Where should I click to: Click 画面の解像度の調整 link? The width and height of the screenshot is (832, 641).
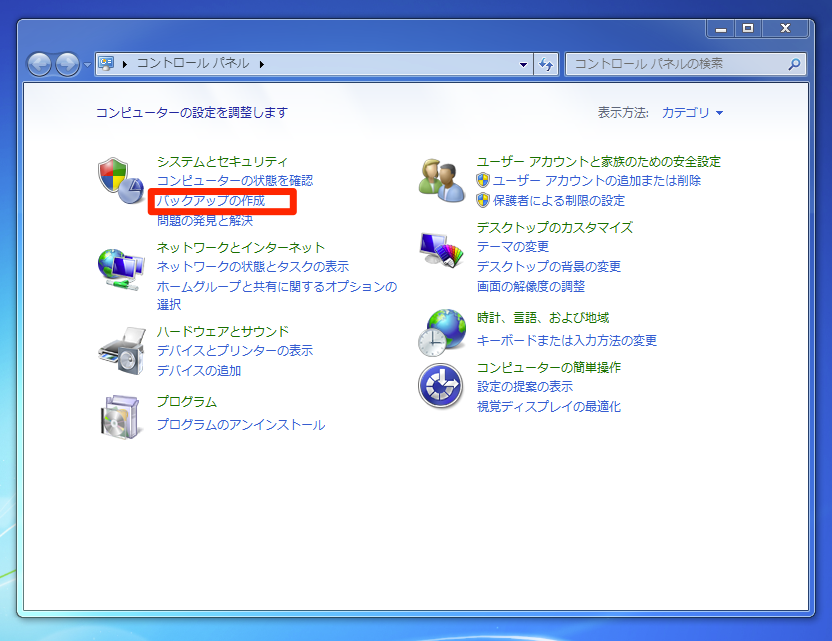click(531, 287)
